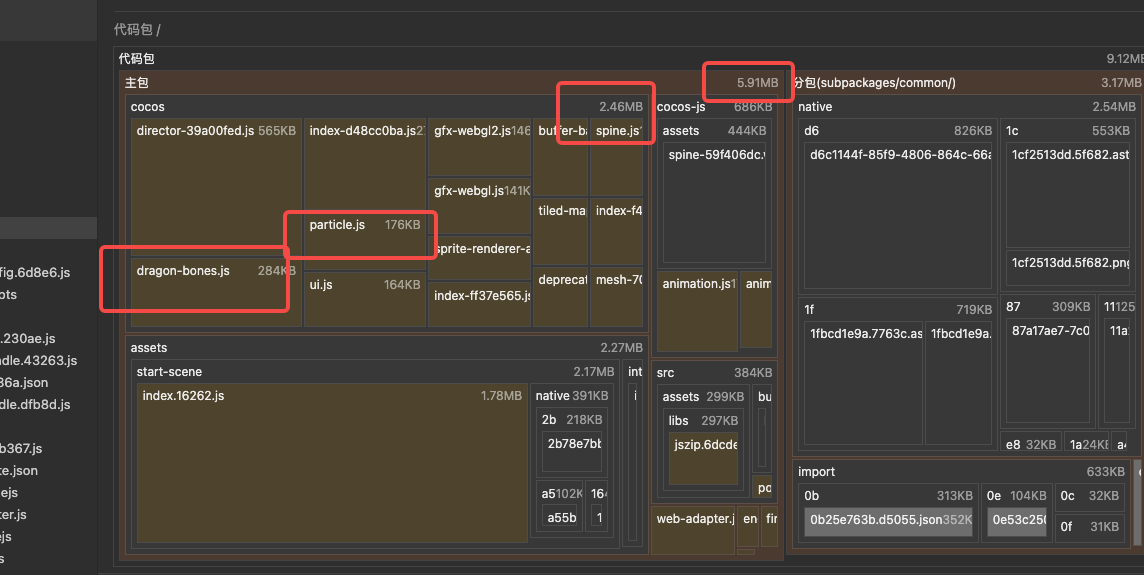Select the a5 102K folder header
The width and height of the screenshot is (1144, 575).
pos(560,493)
